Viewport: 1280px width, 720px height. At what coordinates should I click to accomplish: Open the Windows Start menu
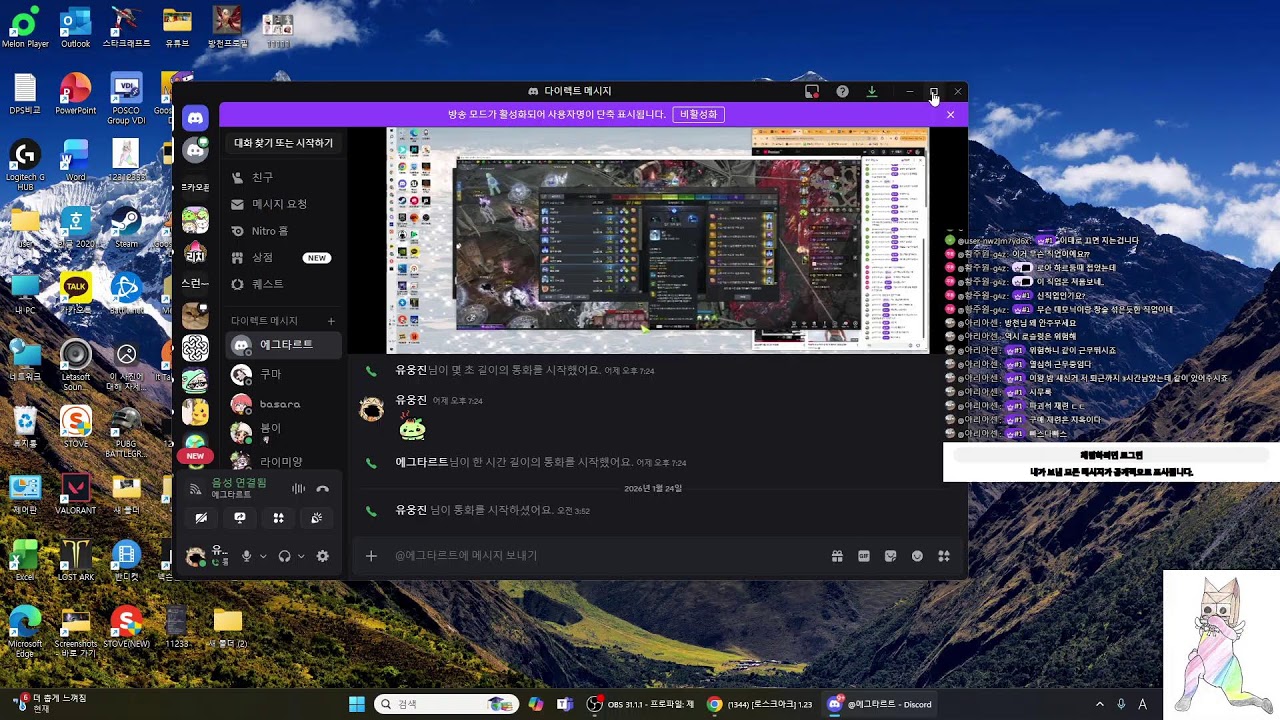(357, 704)
